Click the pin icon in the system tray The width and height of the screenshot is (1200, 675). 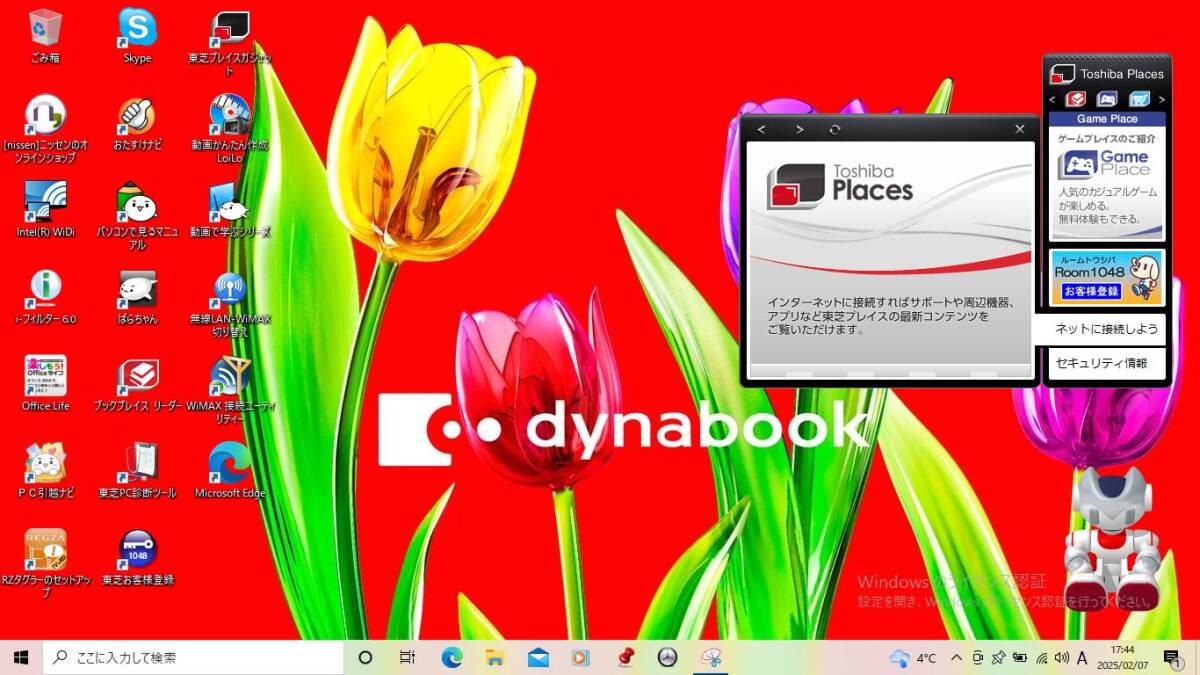pyautogui.click(x=998, y=657)
